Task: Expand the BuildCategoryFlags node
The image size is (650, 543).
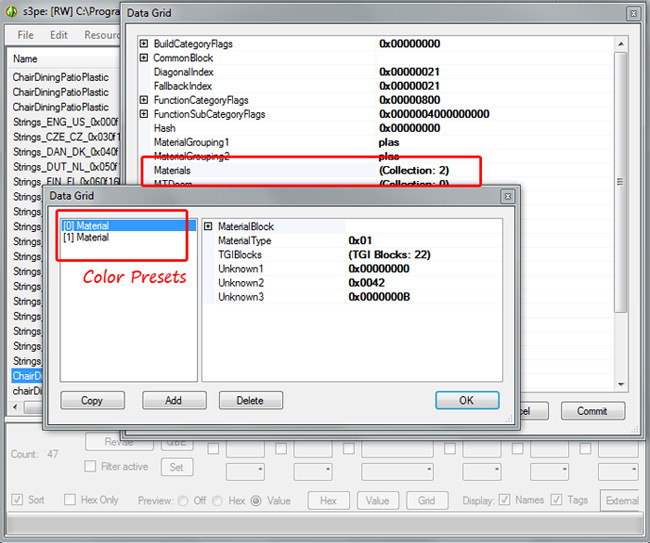Action: coord(144,44)
